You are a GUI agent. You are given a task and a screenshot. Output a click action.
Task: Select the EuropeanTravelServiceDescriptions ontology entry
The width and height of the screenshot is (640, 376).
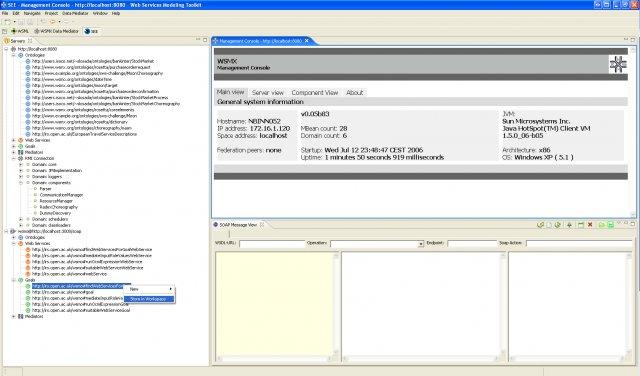[84, 134]
